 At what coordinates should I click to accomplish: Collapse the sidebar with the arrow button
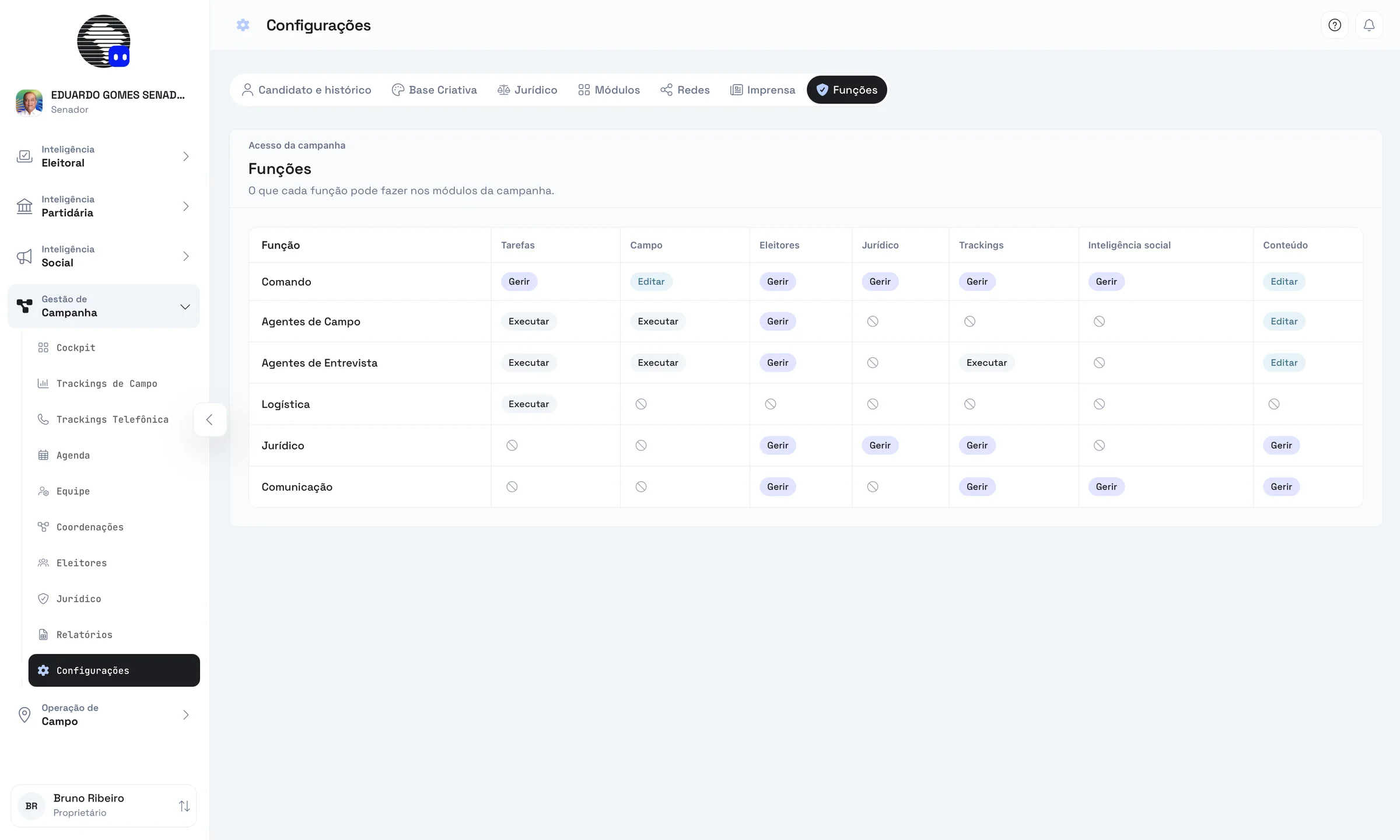pyautogui.click(x=209, y=419)
